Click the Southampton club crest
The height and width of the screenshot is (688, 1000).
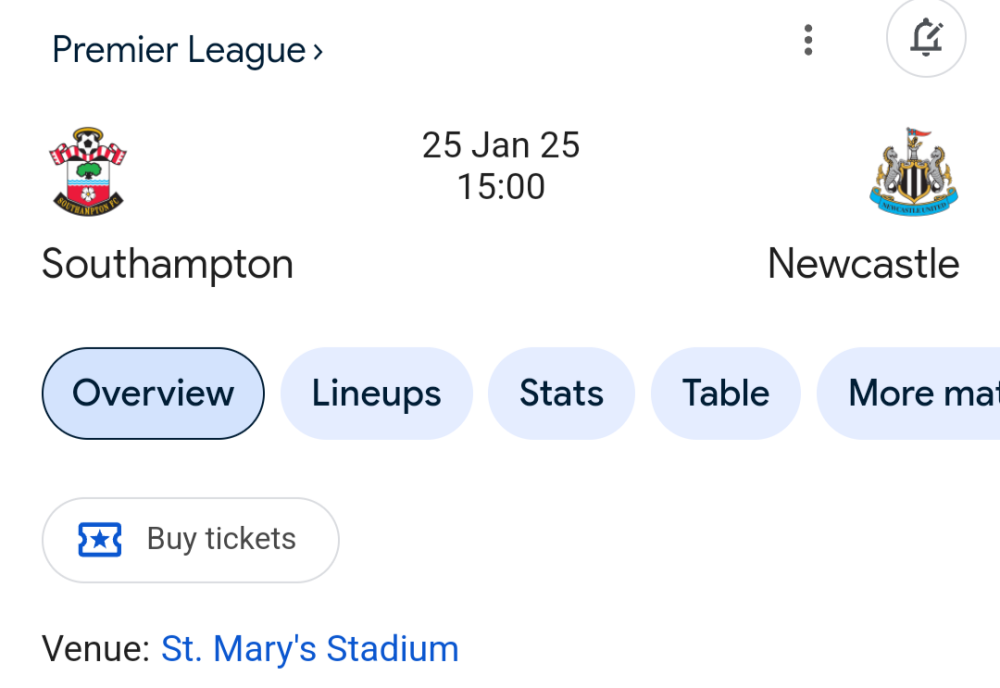tap(88, 172)
